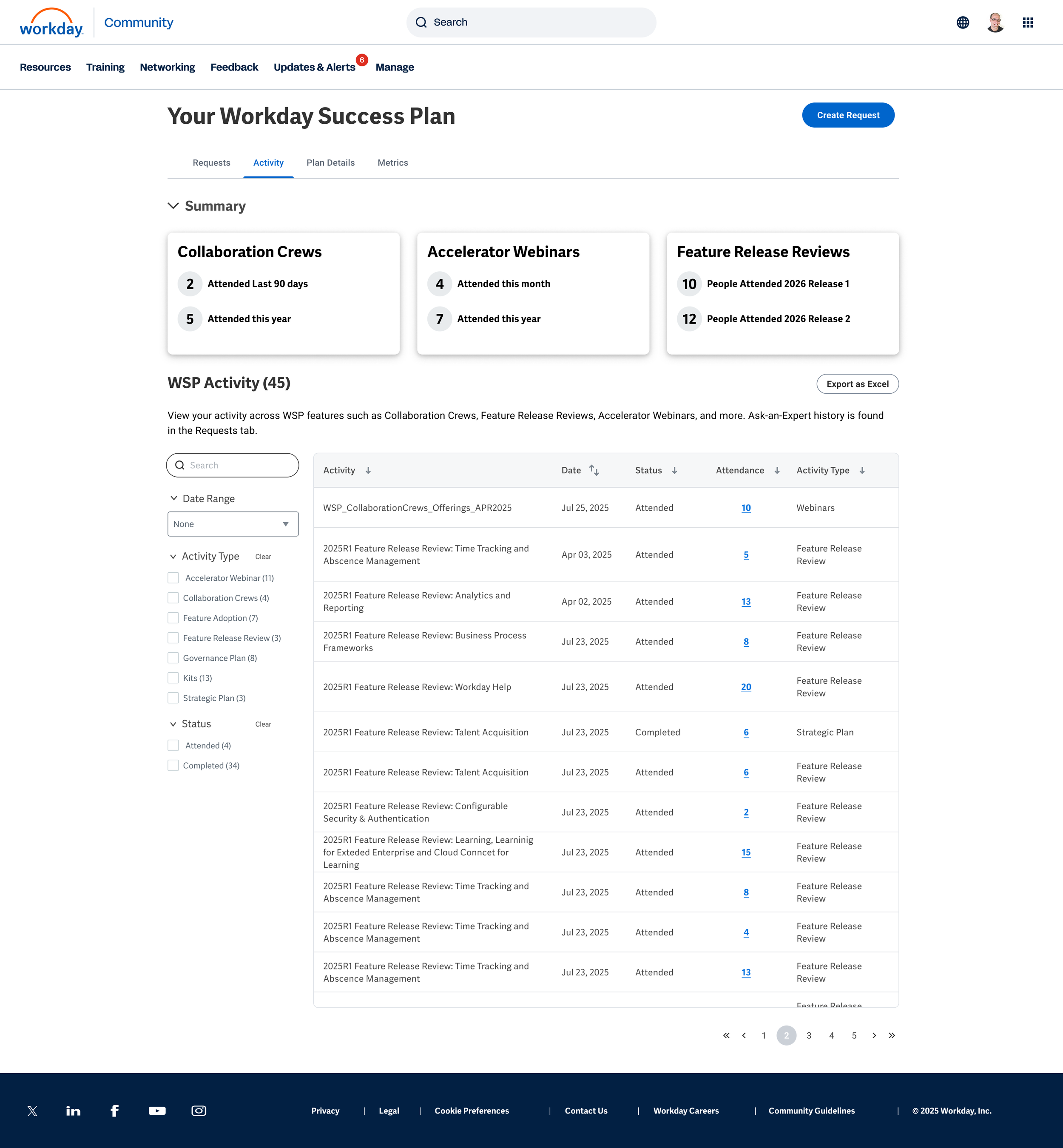Go to last page double-arrow icon
The image size is (1063, 1148).
892,1035
